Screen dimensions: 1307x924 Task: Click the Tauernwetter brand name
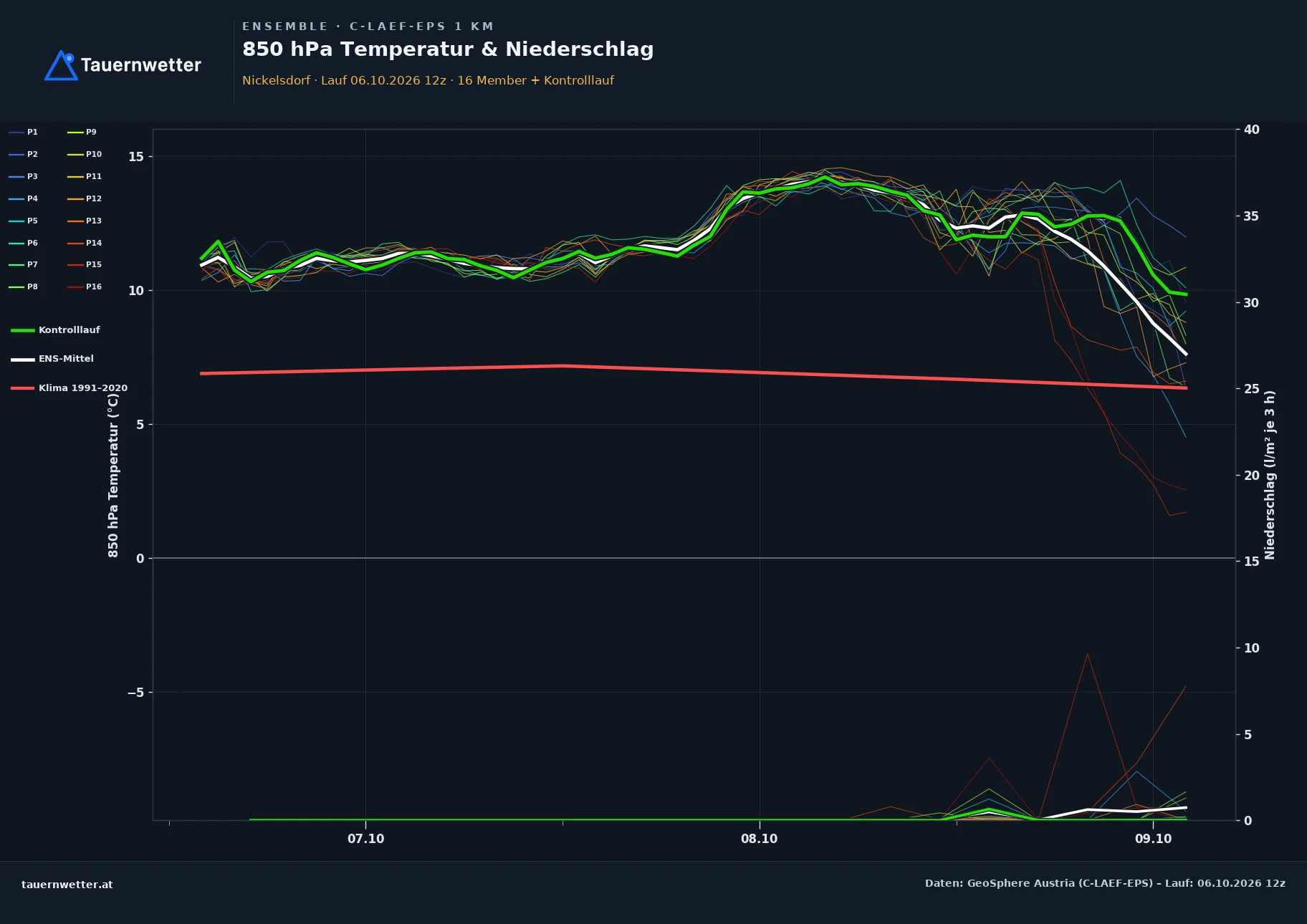[141, 65]
